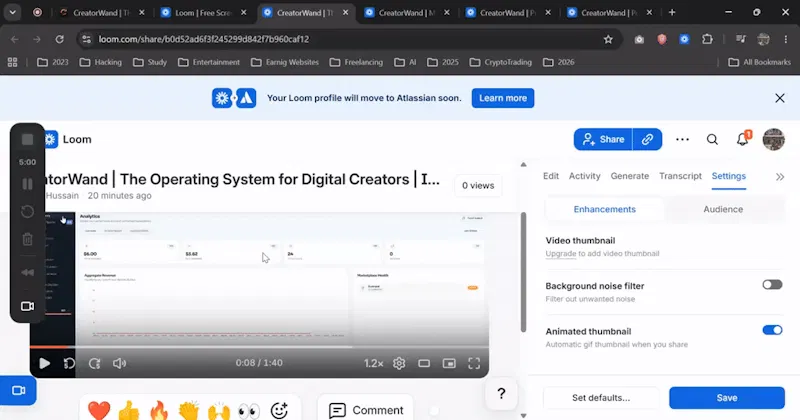Image resolution: width=800 pixels, height=420 pixels.
Task: Copy the video link with the link icon
Action: click(x=647, y=139)
